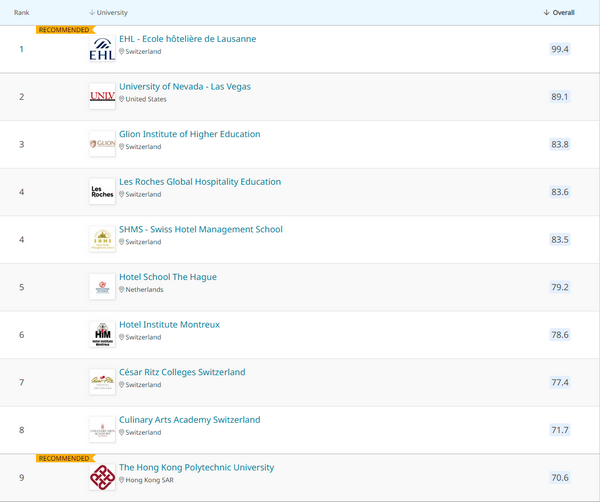This screenshot has height=502, width=600.
Task: Click the Culinary Arts Academy logo
Action: 102,430
